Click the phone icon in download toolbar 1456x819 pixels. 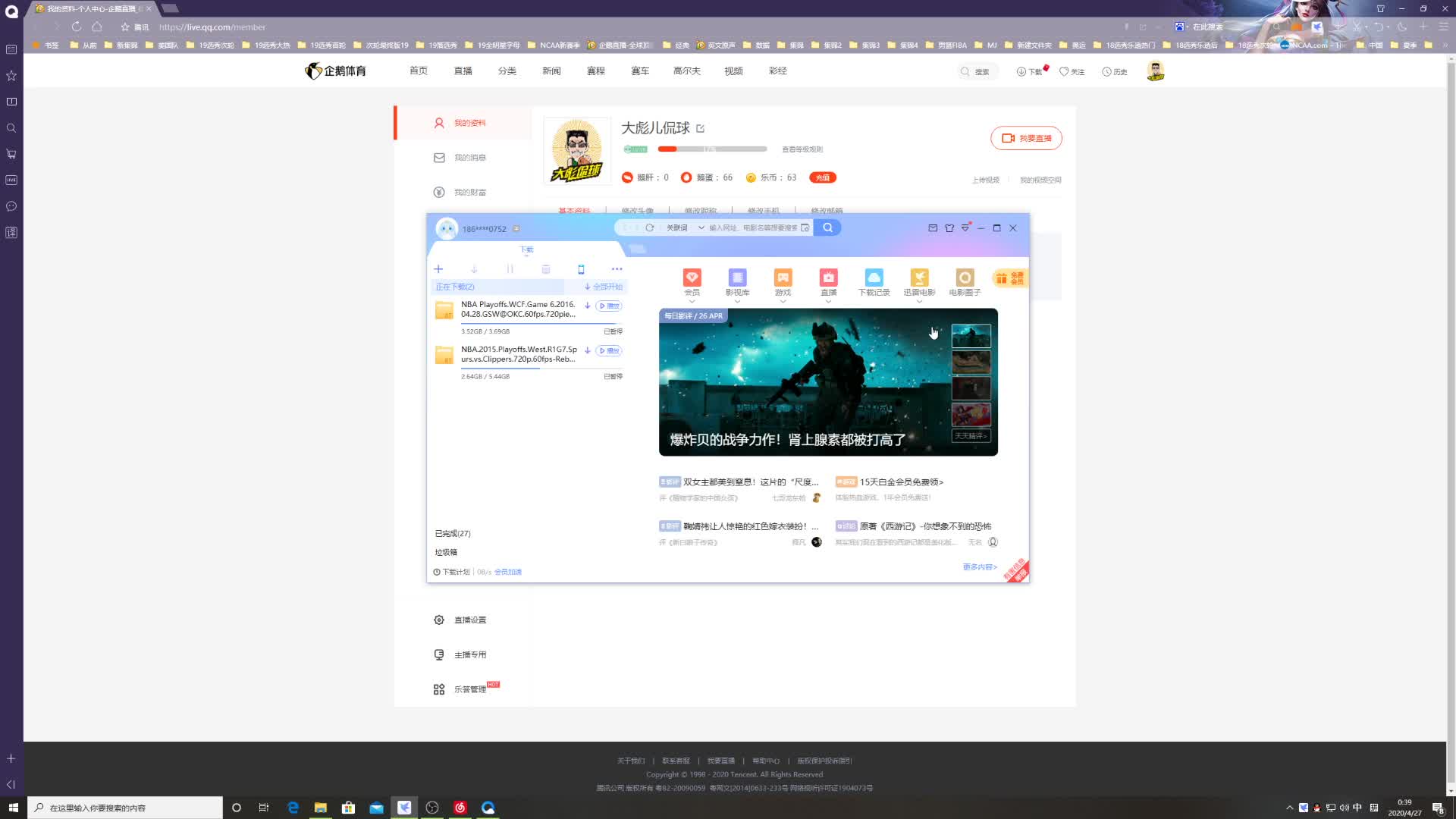point(581,269)
